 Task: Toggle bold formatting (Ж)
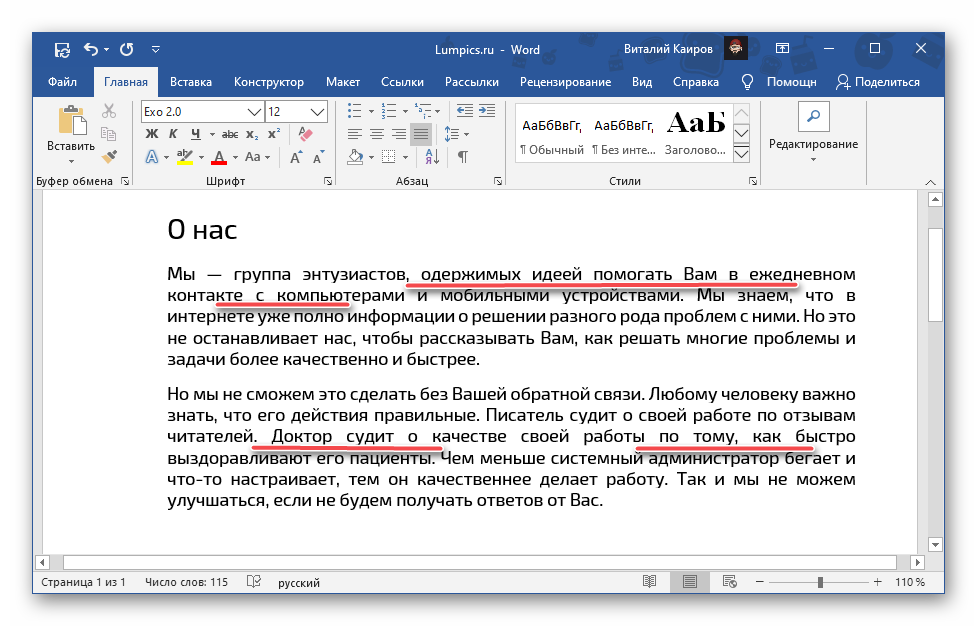(x=152, y=134)
